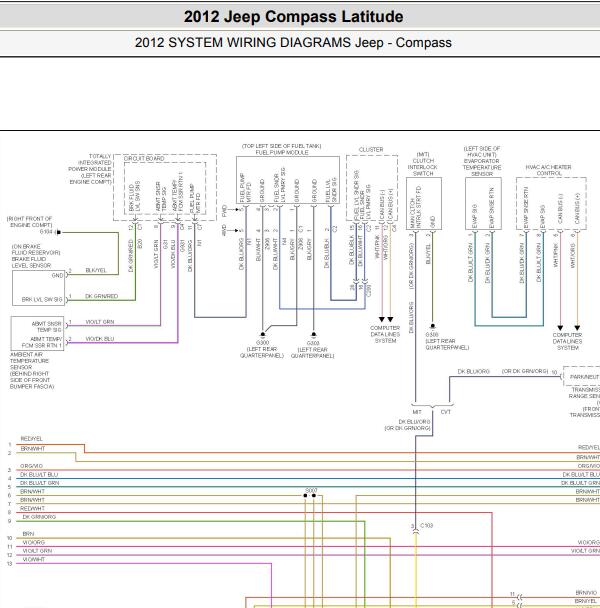Select the left "RED/YEL" wire label at line 1
600x608 pixels.
pyautogui.click(x=31, y=439)
